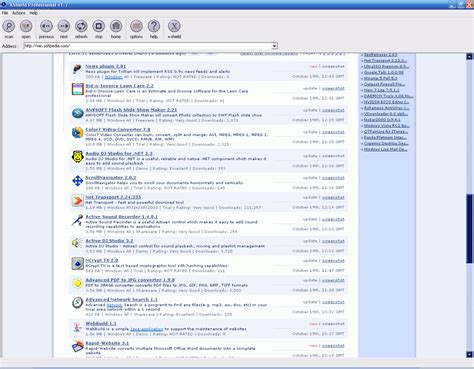Click the x-shield toolbar icon
The image size is (474, 369).
tap(174, 26)
